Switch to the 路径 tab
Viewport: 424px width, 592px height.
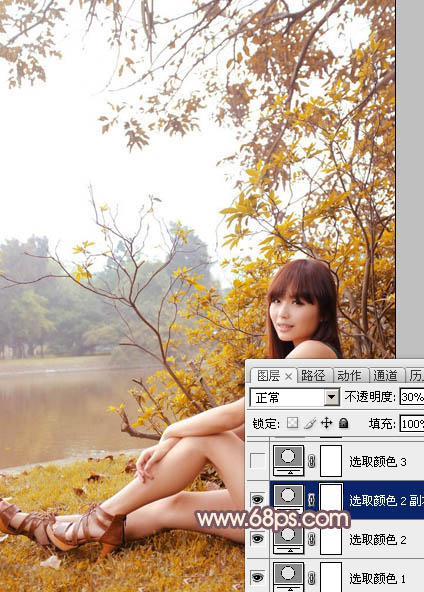coord(313,376)
